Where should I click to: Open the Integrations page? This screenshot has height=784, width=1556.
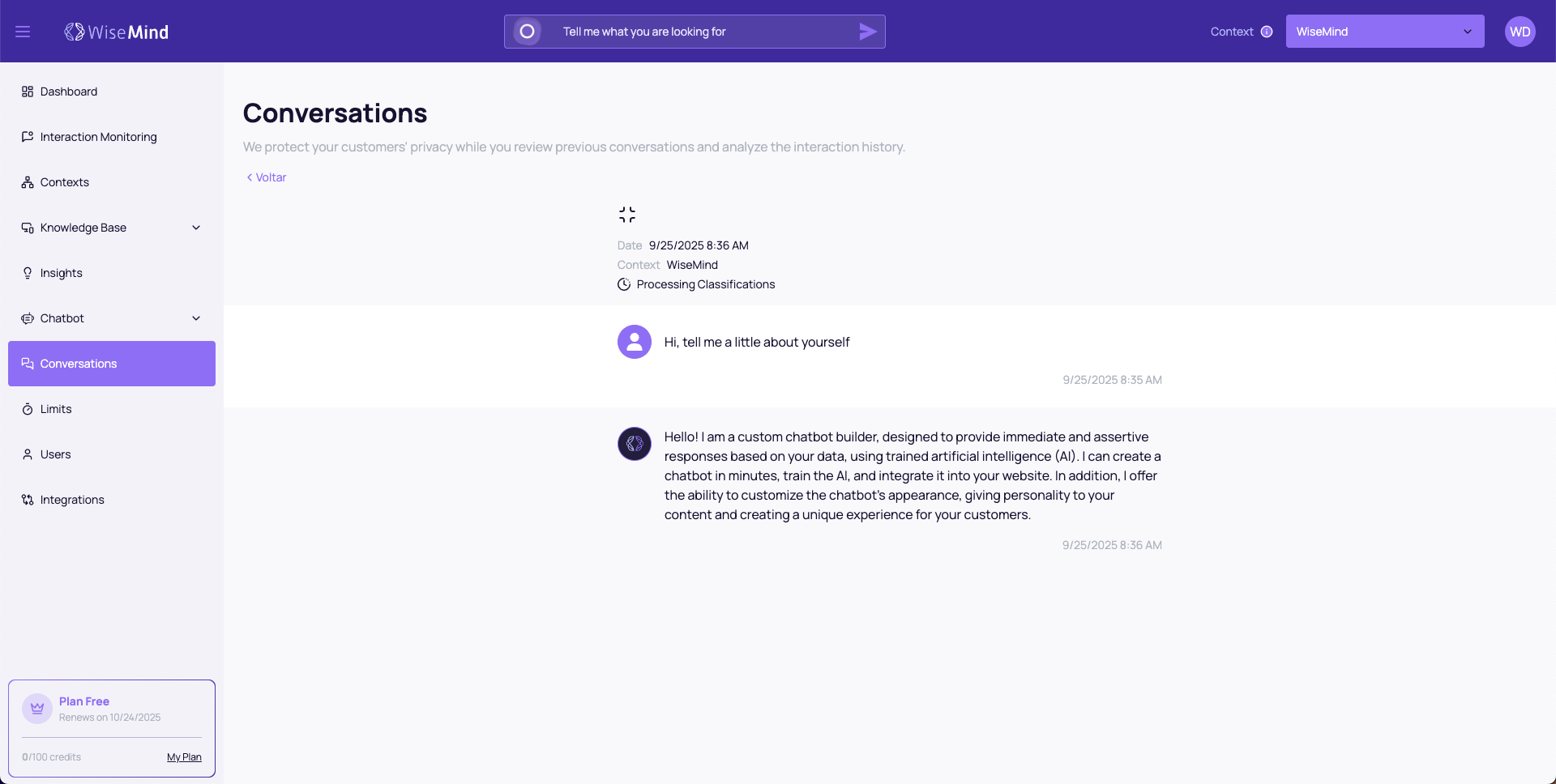[72, 500]
